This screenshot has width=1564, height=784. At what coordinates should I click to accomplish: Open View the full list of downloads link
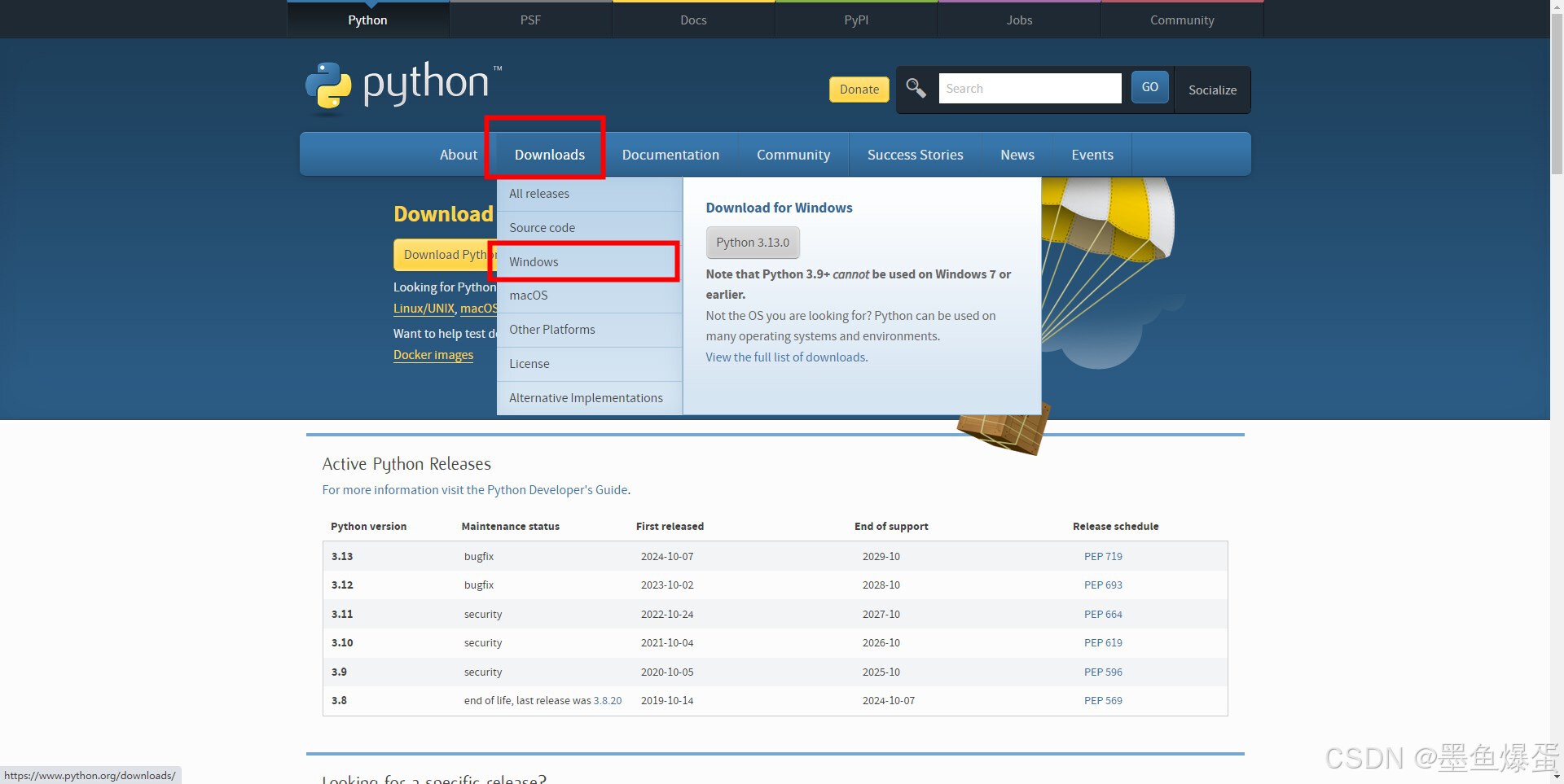786,357
